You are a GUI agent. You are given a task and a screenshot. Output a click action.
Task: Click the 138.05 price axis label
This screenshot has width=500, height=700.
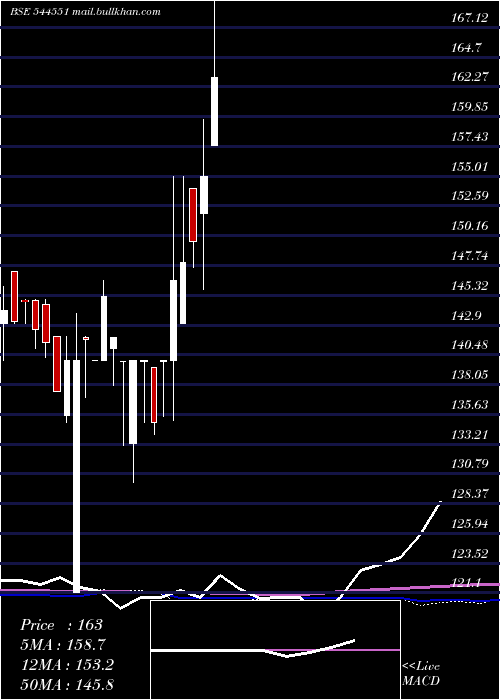[x=469, y=375]
